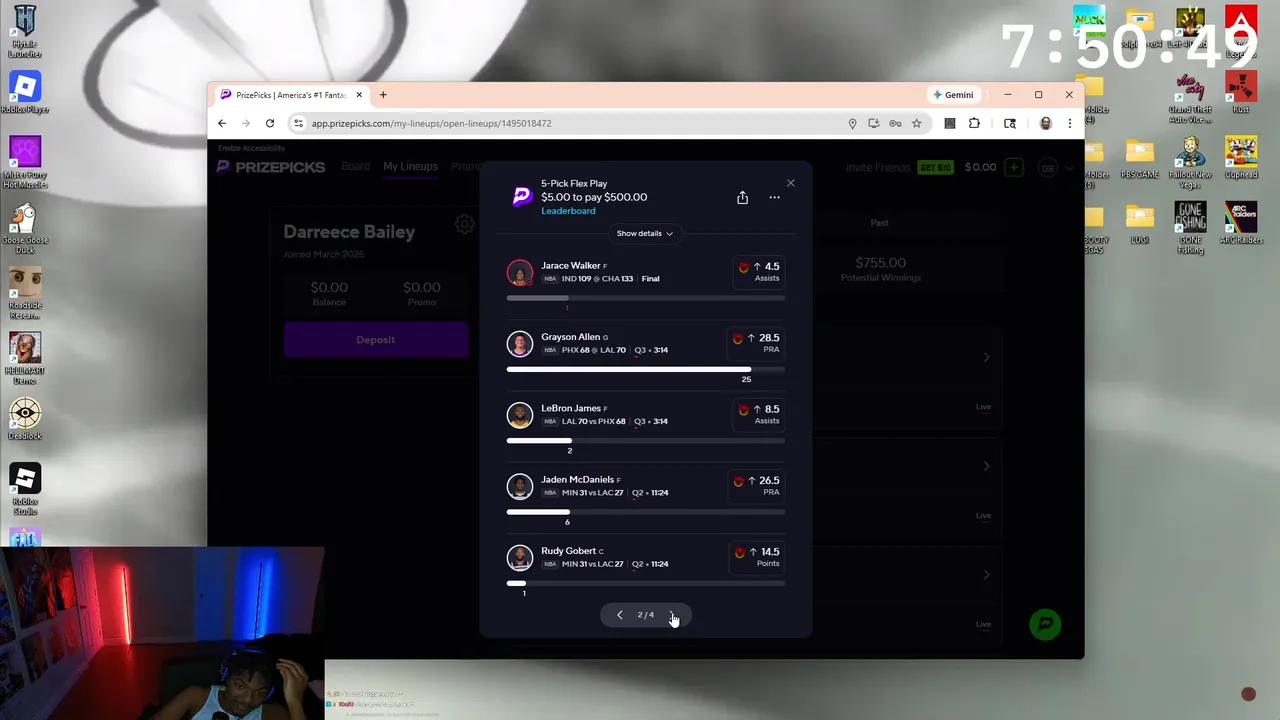Image resolution: width=1280 pixels, height=720 pixels.
Task: Open the My Lineups nav tab
Action: pos(410,166)
